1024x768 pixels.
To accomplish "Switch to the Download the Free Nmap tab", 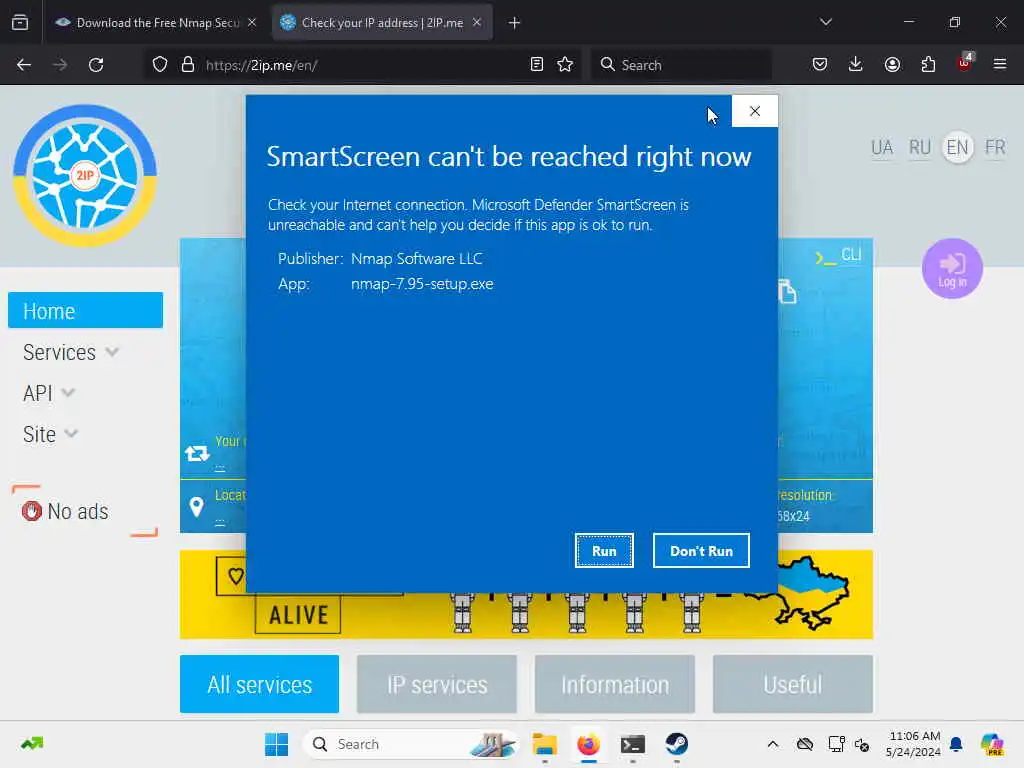I will point(157,23).
